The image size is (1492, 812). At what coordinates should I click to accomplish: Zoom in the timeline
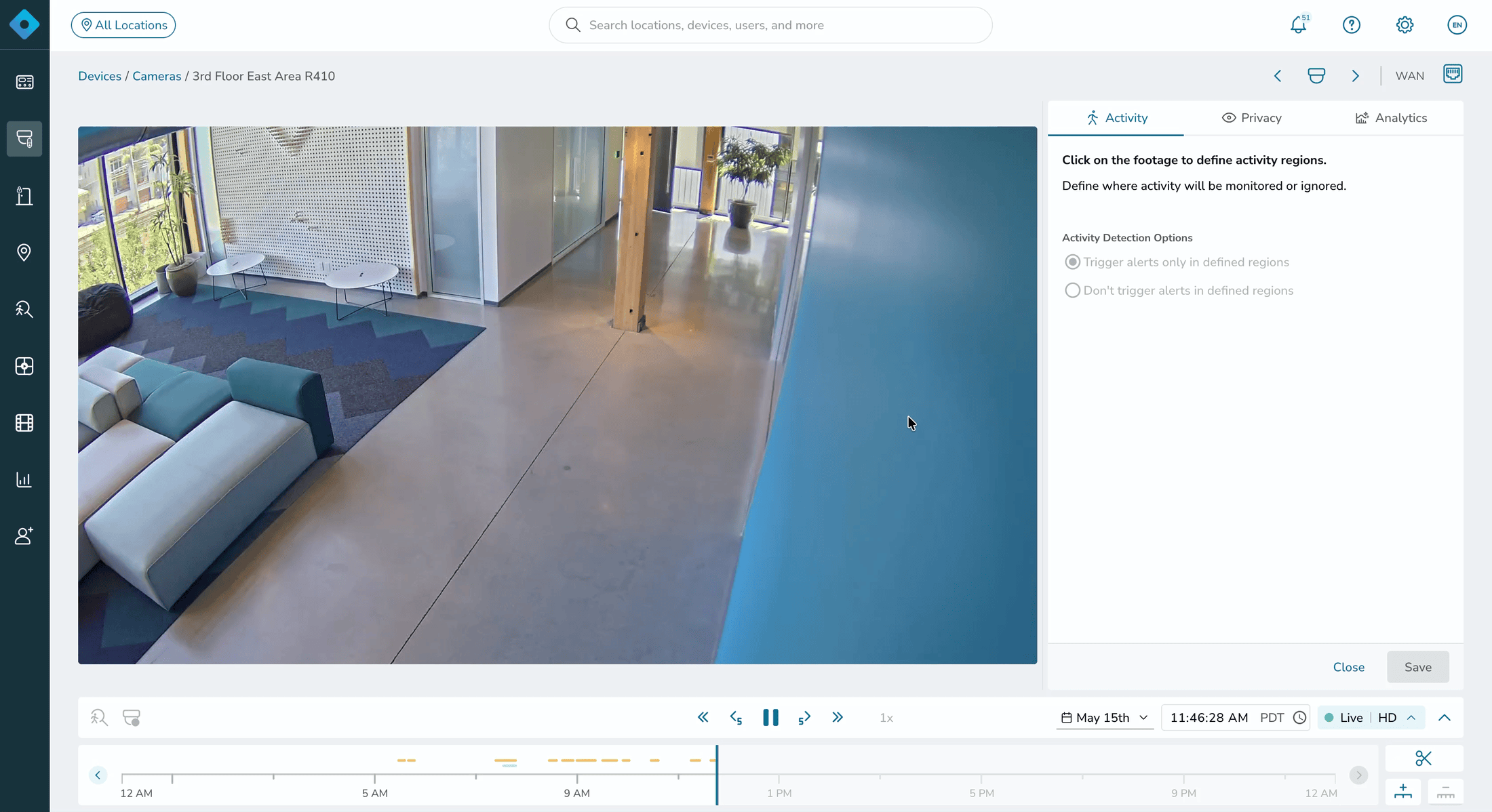1403,791
